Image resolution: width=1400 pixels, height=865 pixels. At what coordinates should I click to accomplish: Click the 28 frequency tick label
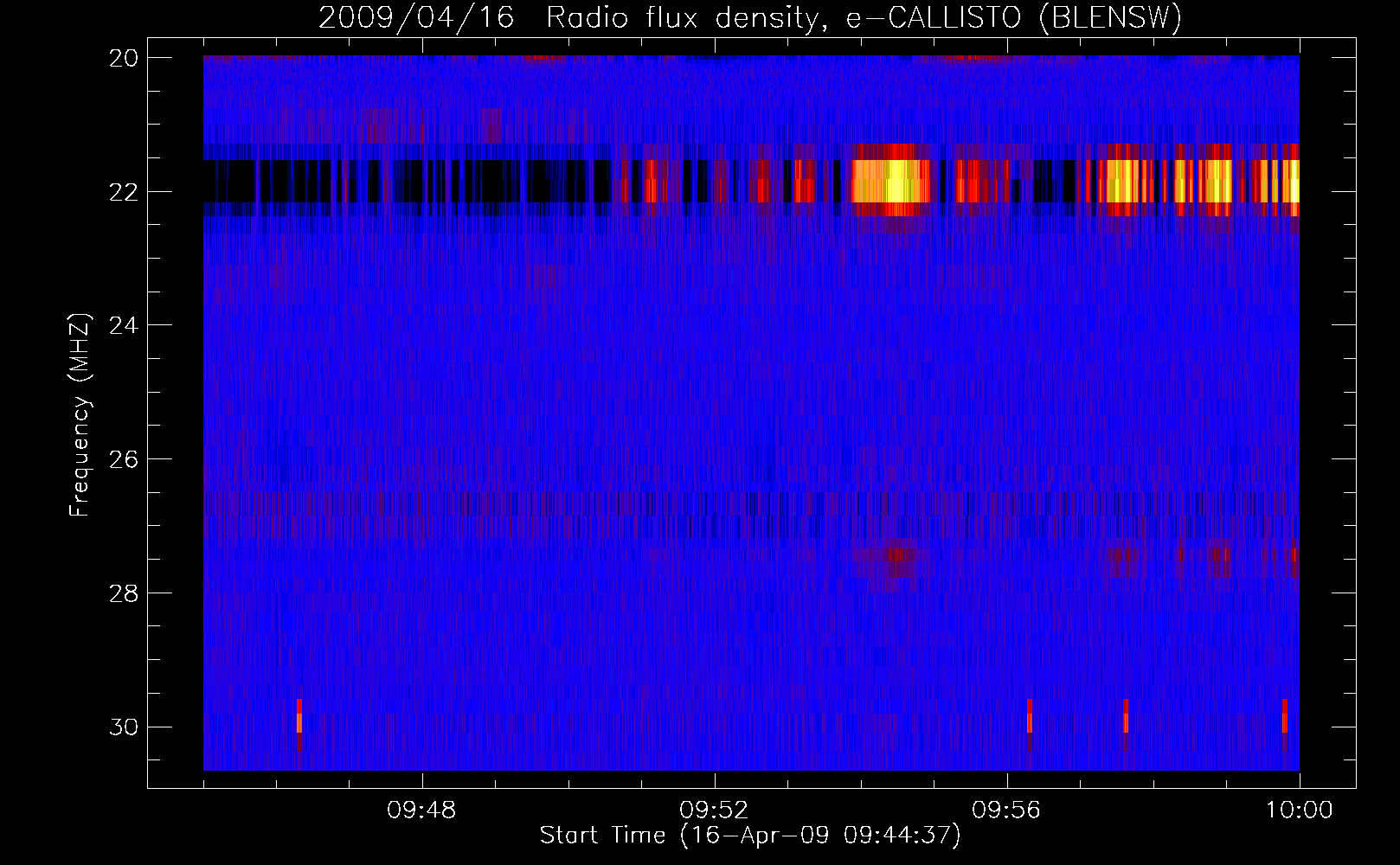point(124,593)
